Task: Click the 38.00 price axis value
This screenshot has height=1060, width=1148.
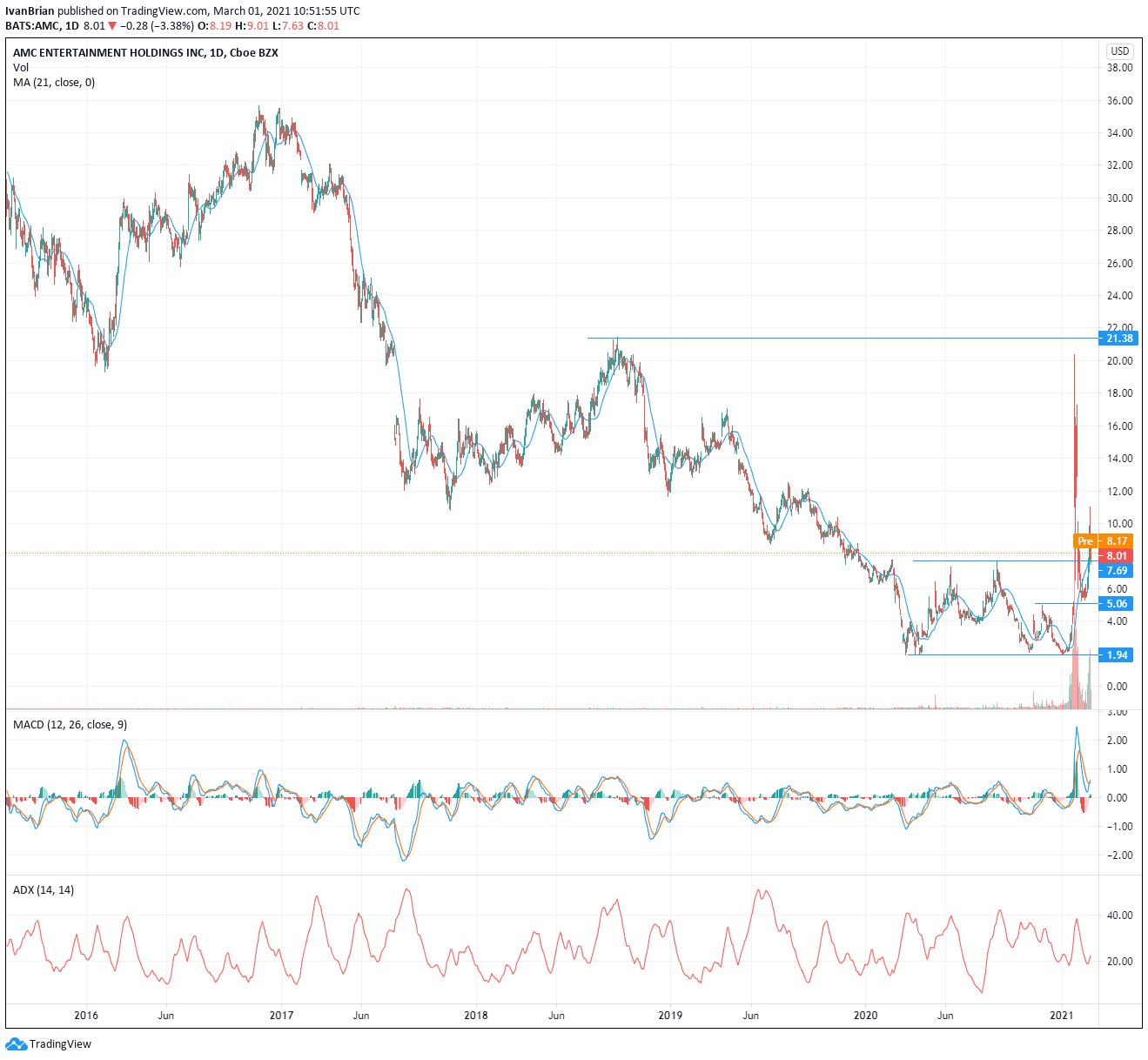Action: point(1119,68)
